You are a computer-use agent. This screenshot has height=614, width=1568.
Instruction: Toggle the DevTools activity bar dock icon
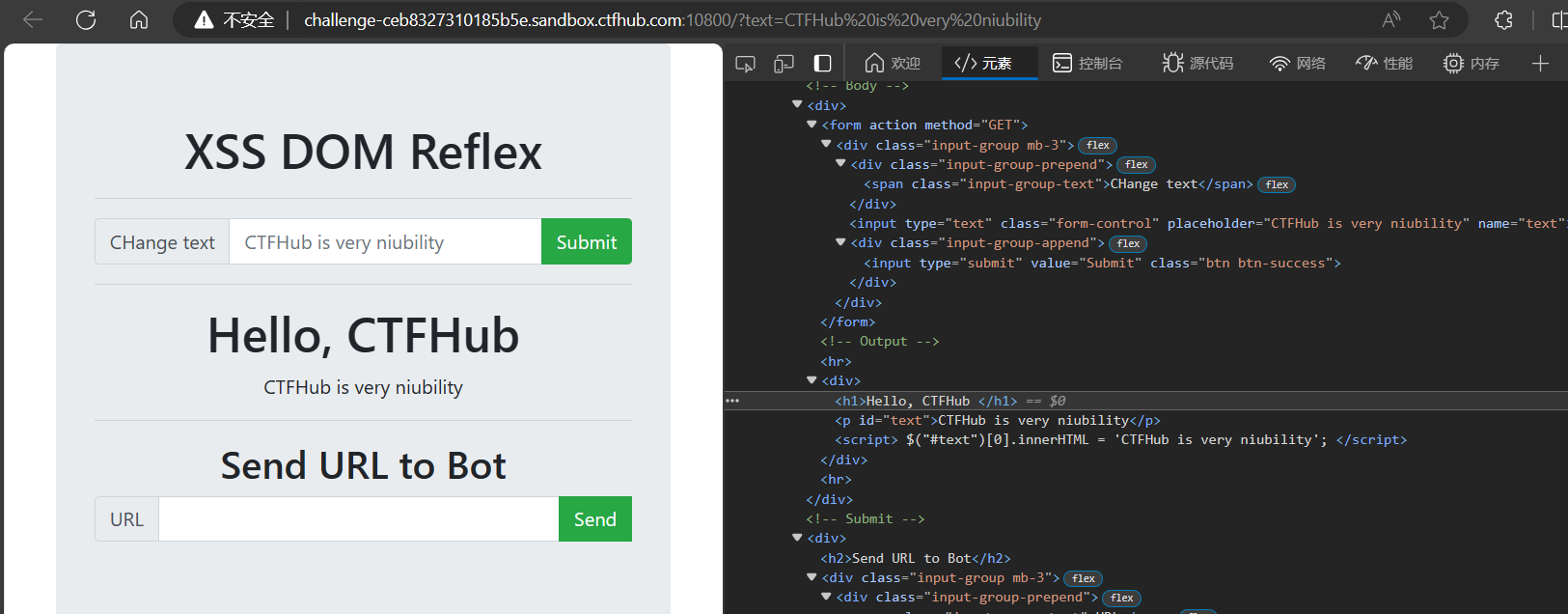click(x=822, y=64)
